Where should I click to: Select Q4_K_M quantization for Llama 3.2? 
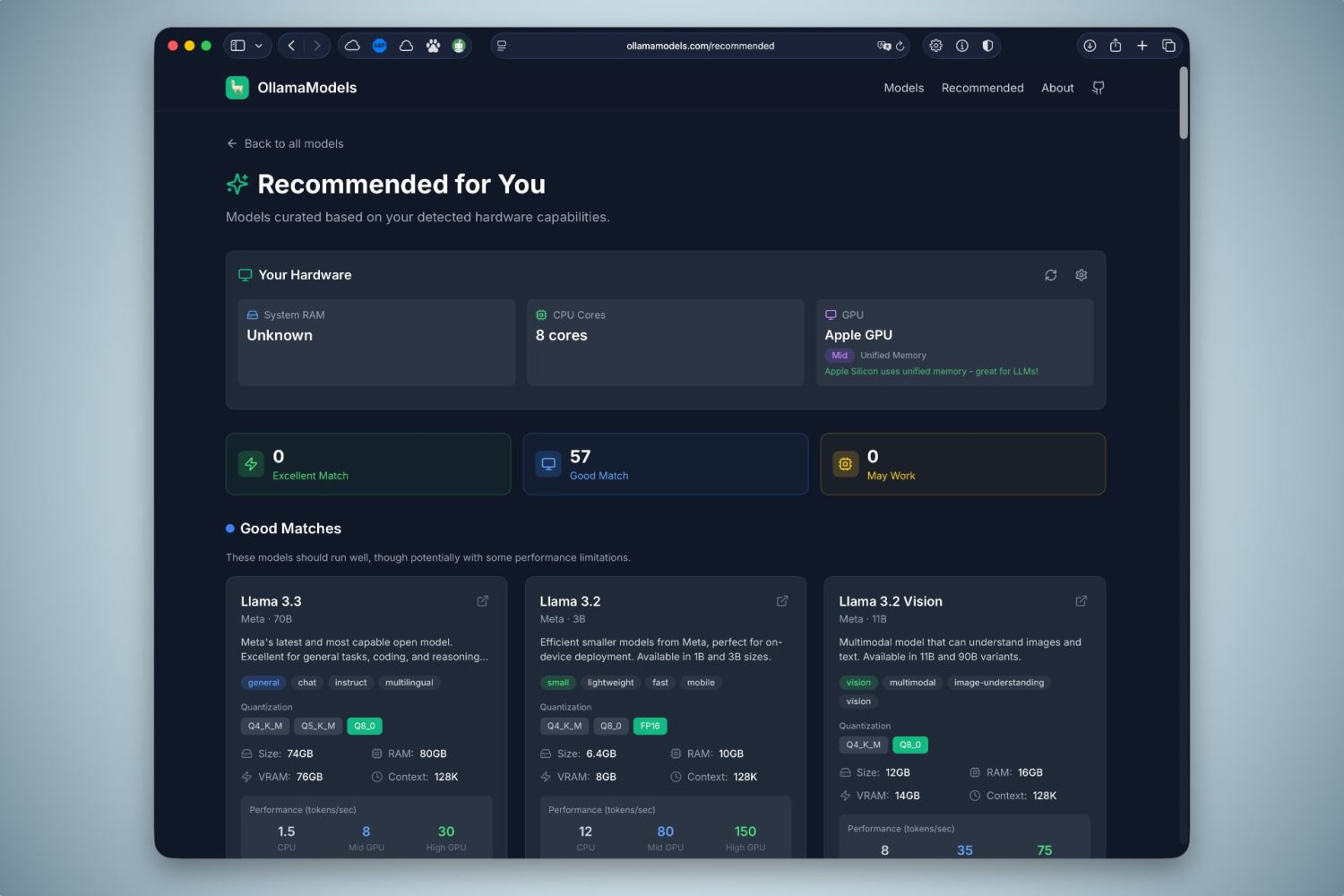pos(564,726)
